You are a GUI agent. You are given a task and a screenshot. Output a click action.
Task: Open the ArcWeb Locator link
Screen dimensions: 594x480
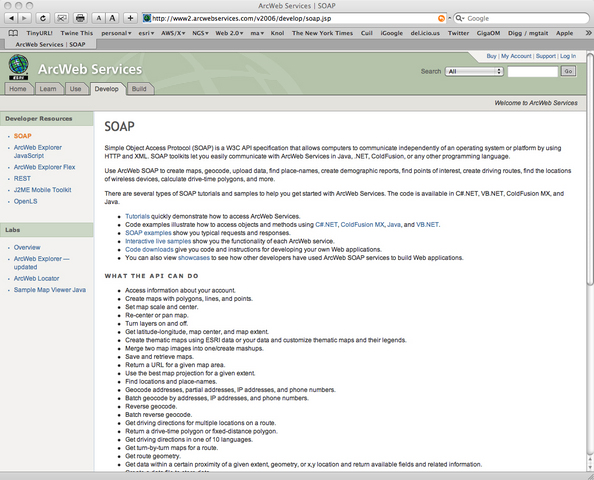pyautogui.click(x=36, y=278)
